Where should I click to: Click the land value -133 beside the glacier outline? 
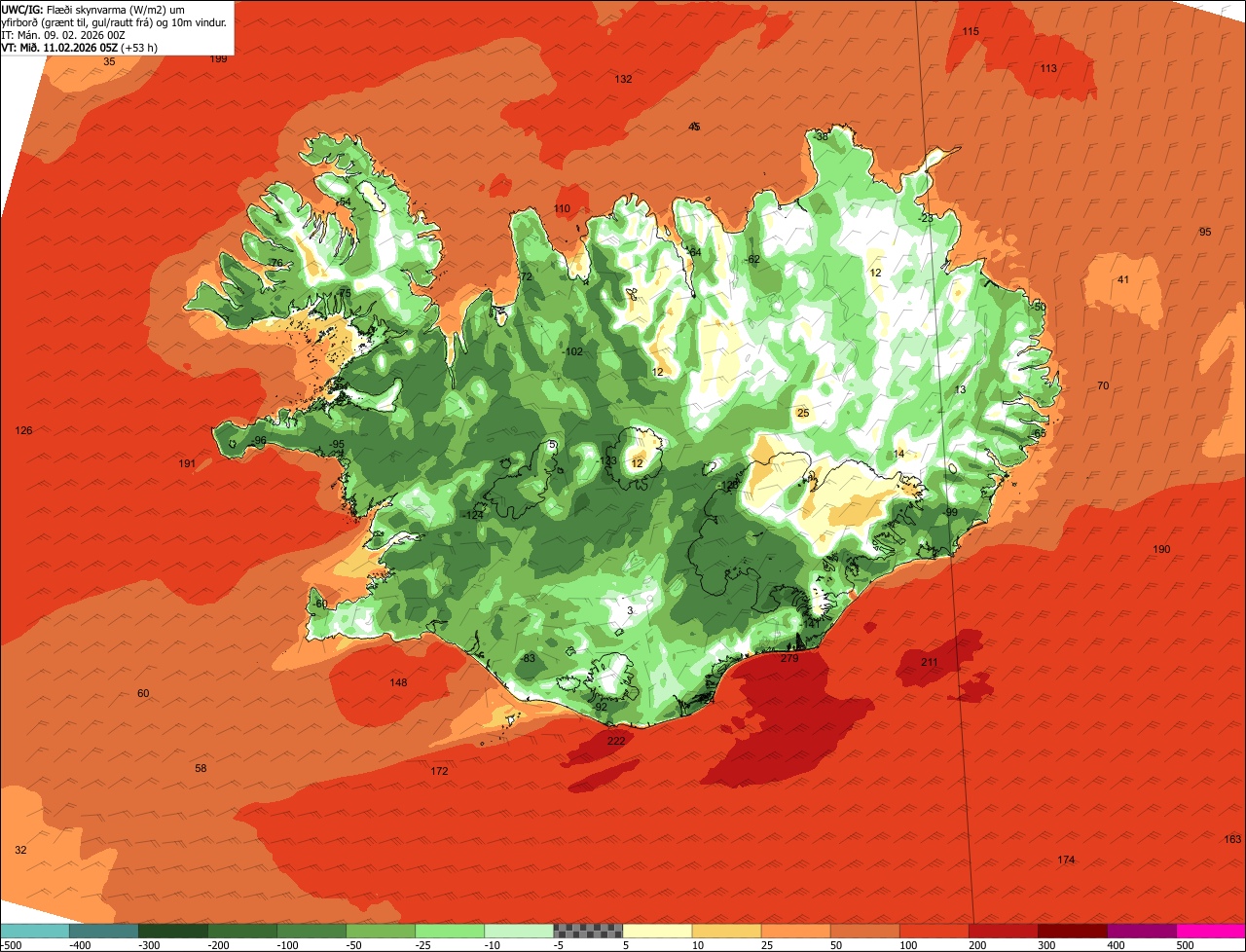[607, 460]
